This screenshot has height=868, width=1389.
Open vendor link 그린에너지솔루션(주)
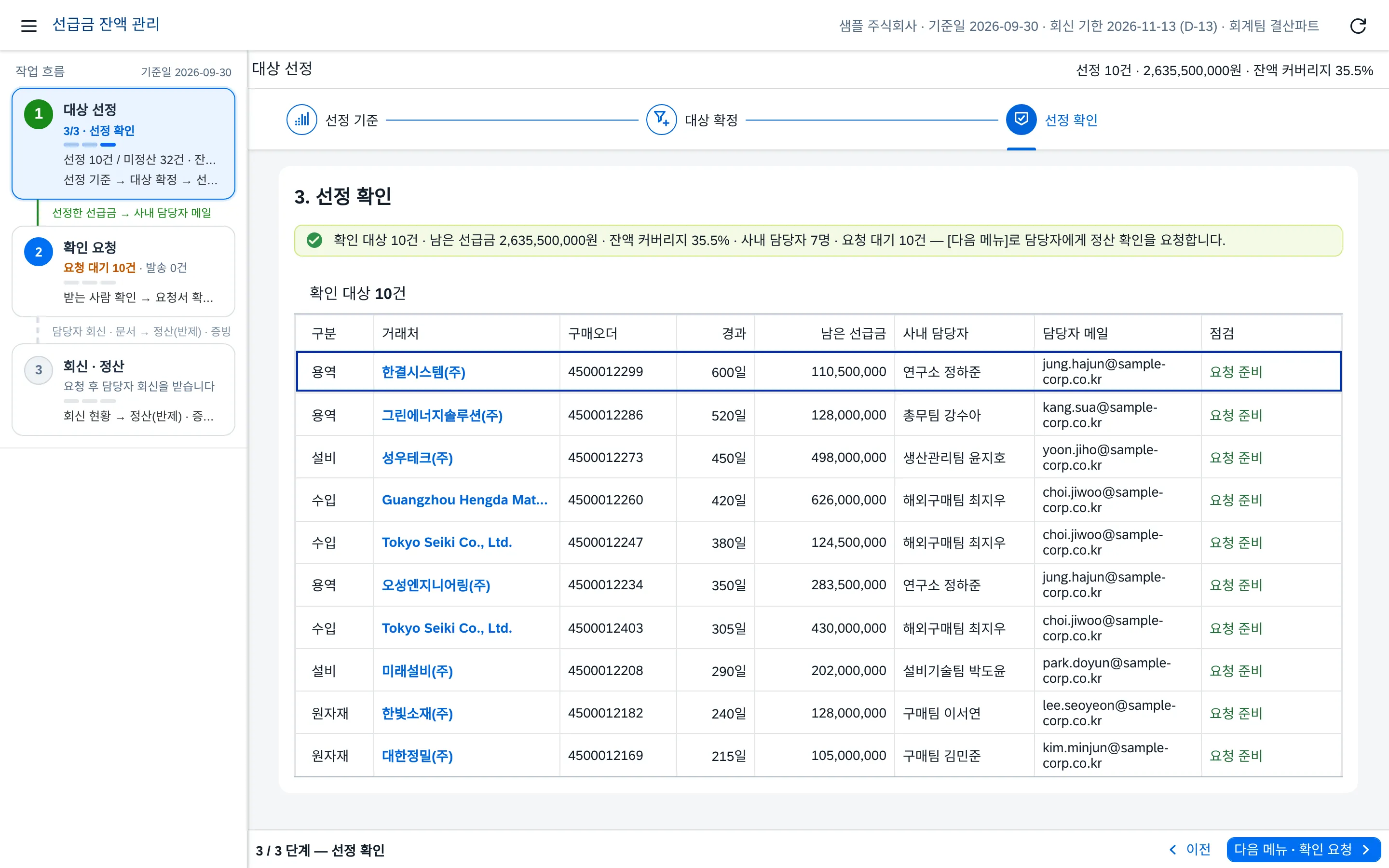coord(442,415)
